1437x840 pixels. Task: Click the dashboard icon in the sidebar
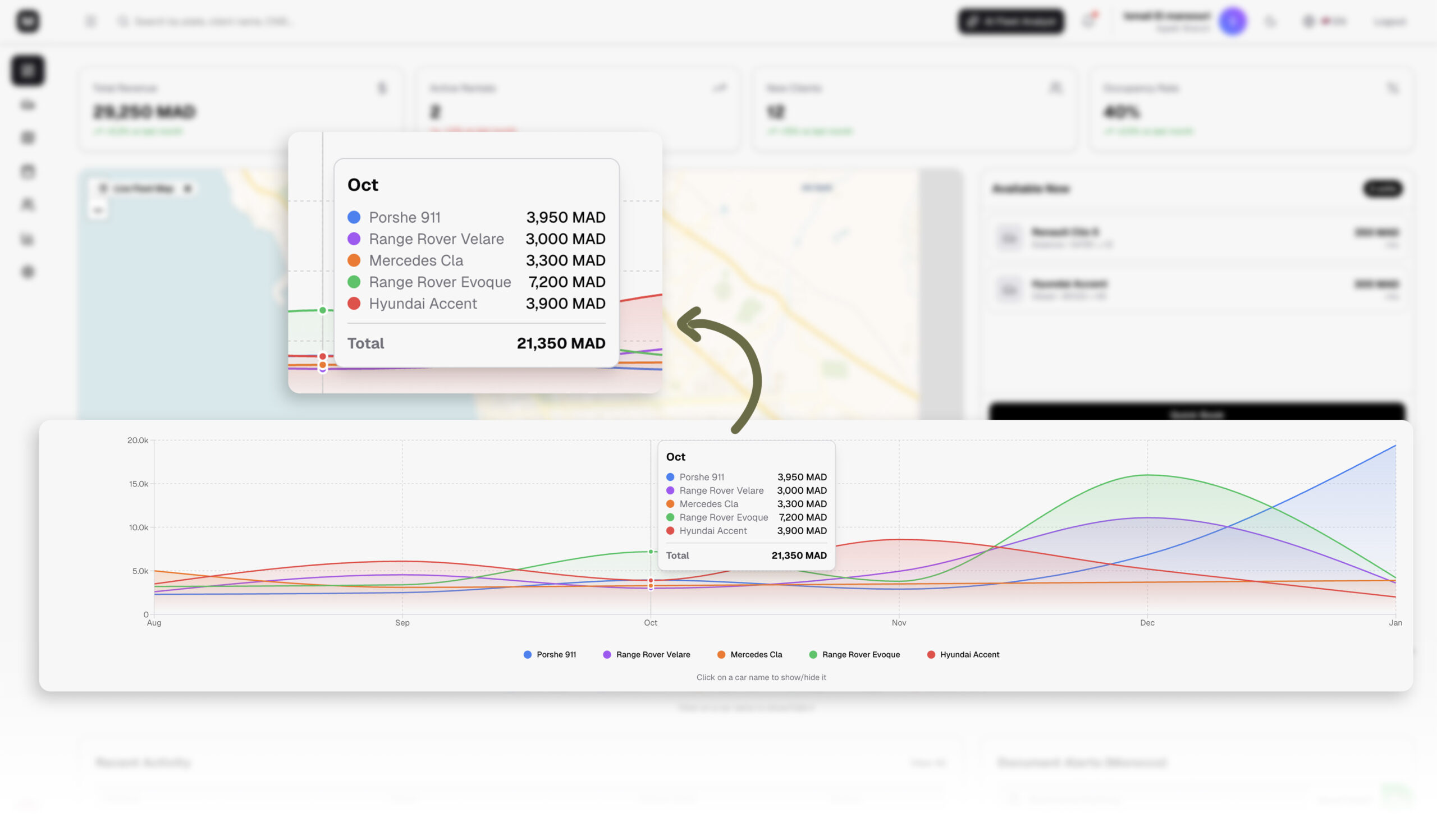coord(28,71)
